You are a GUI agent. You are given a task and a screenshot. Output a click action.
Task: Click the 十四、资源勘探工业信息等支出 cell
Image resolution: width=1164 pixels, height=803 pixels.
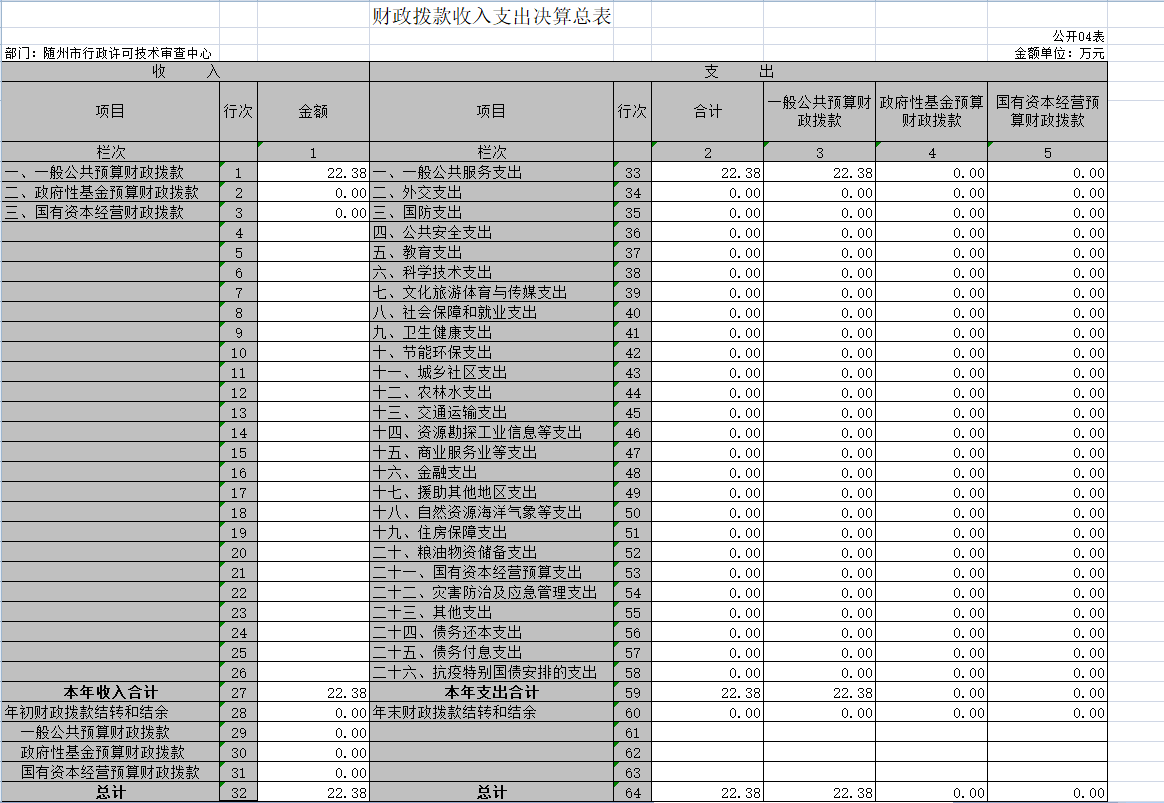(477, 433)
